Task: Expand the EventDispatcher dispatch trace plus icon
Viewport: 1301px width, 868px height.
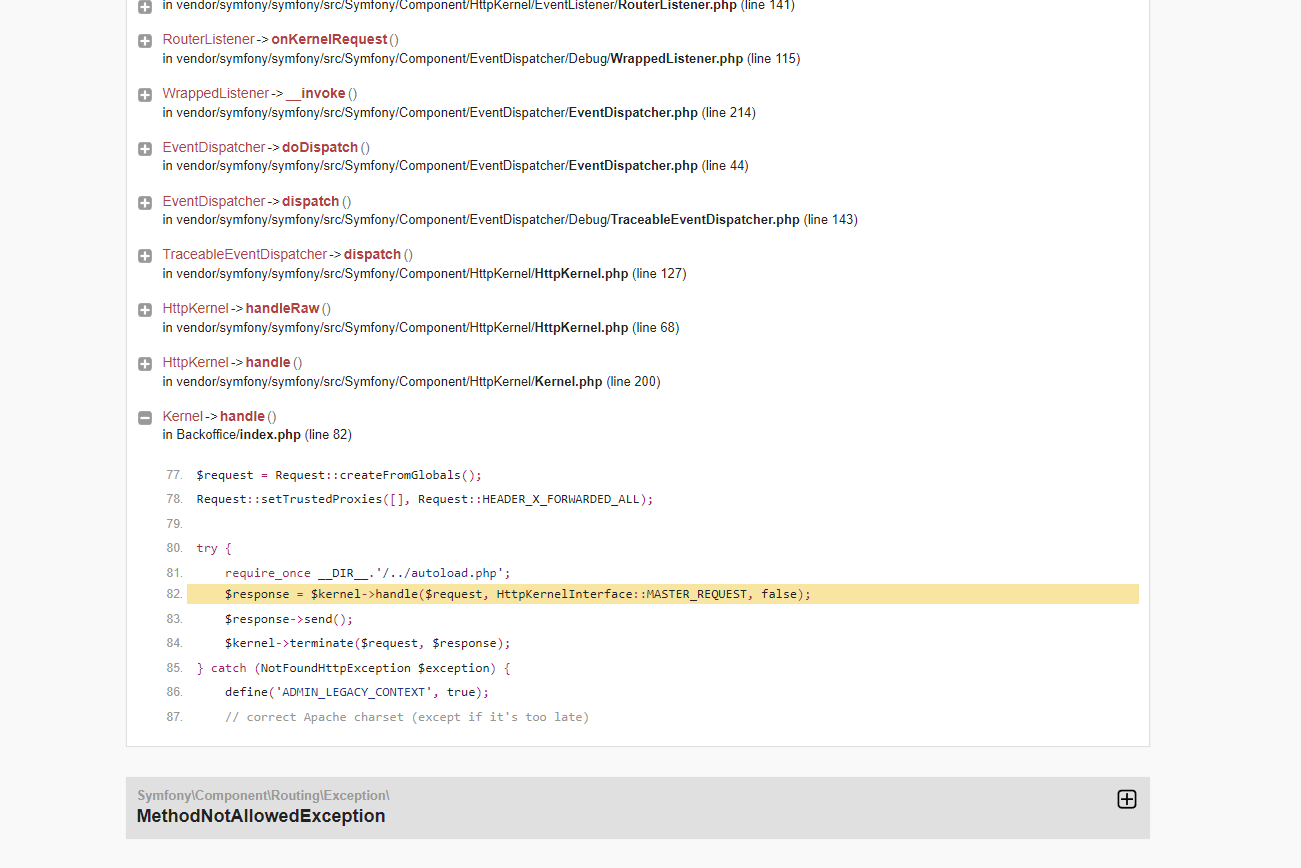Action: click(x=145, y=203)
